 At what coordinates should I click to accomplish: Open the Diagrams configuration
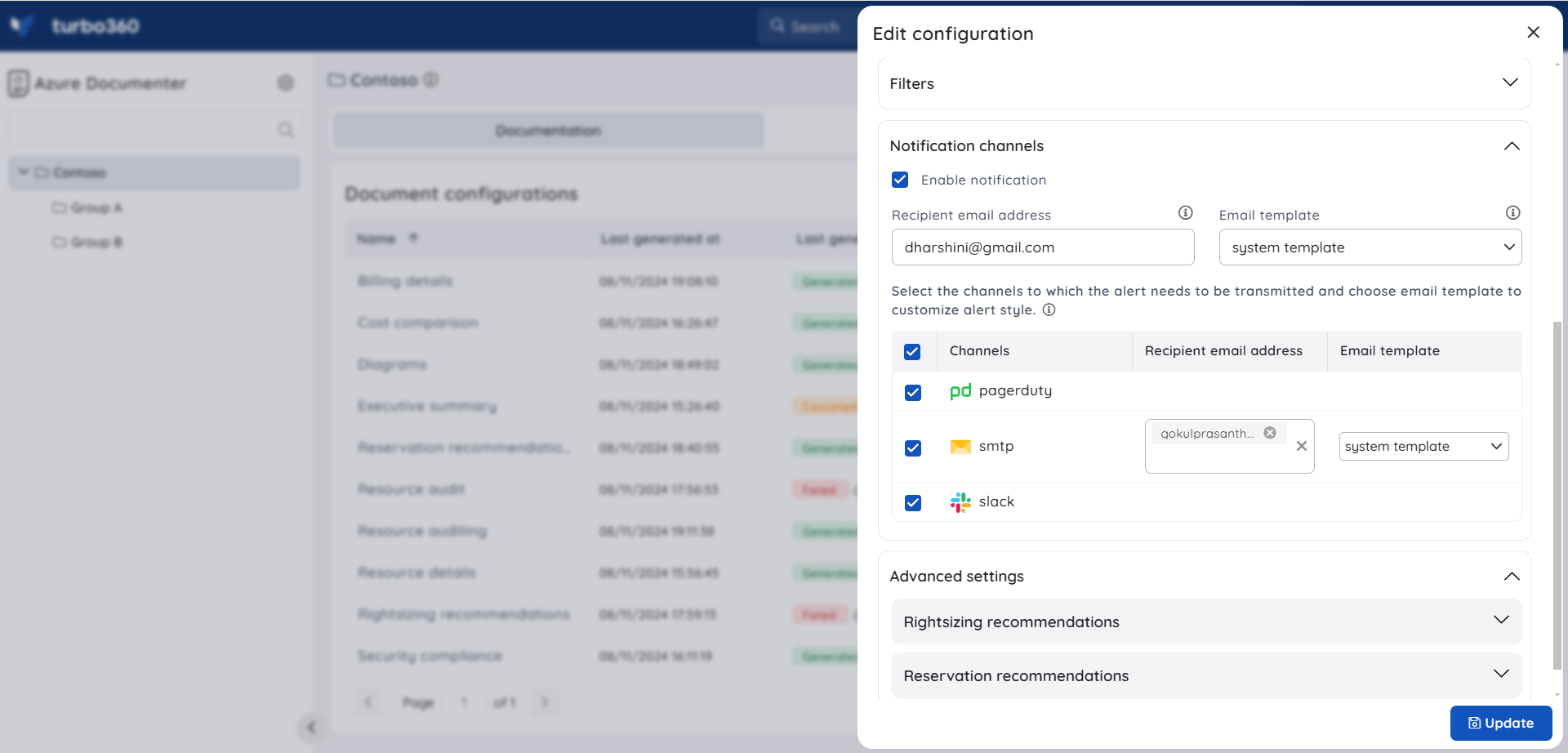392,364
